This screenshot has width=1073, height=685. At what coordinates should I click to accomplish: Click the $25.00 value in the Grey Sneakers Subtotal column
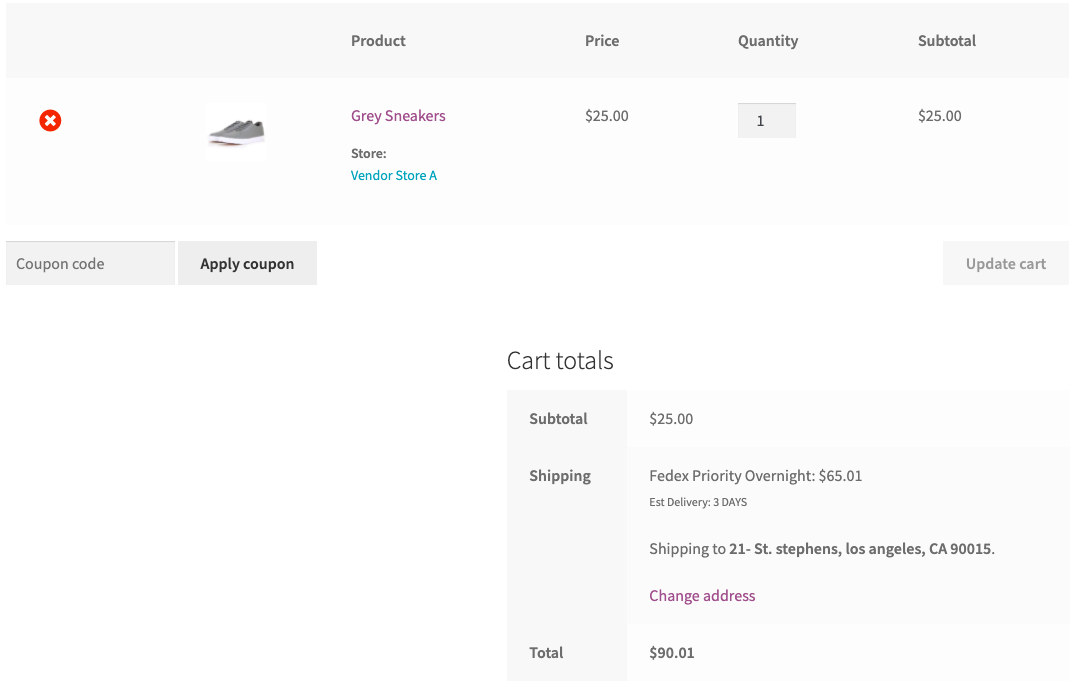[940, 116]
